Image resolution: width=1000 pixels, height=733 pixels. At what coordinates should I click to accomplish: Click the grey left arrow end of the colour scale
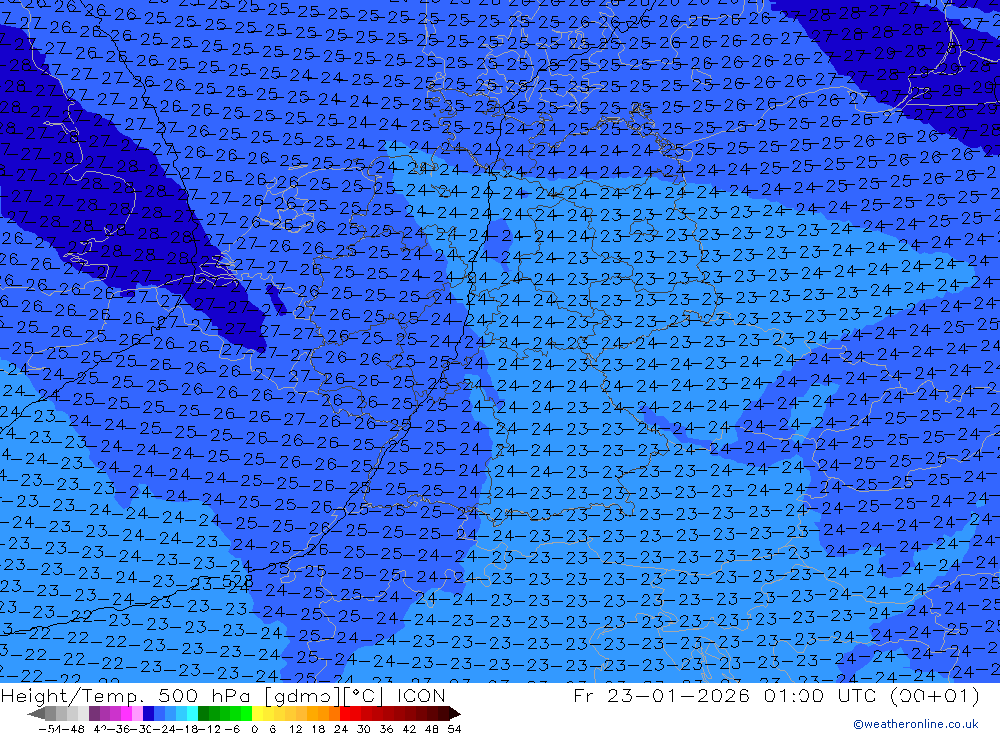(x=36, y=713)
